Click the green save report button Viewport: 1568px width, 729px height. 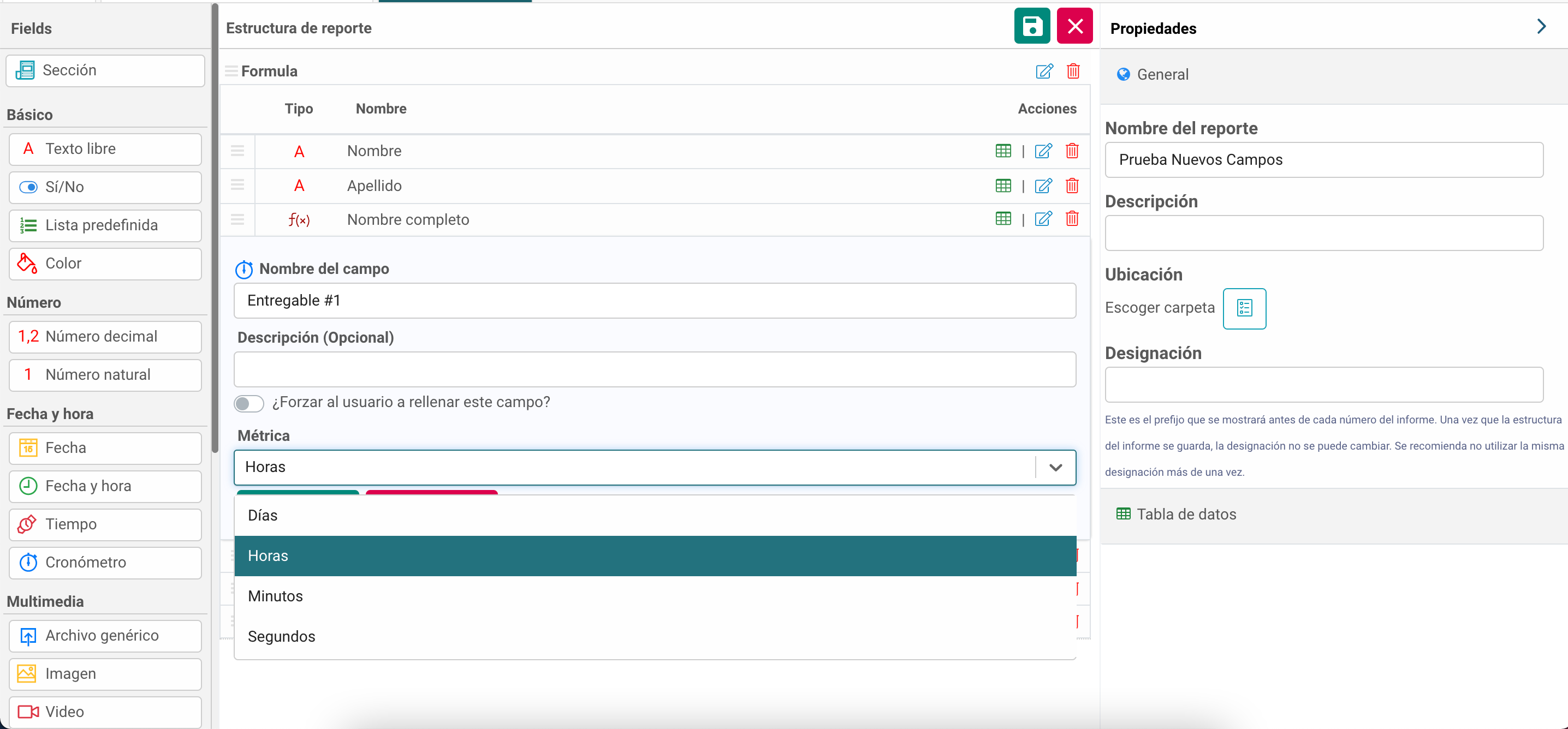[x=1032, y=26]
